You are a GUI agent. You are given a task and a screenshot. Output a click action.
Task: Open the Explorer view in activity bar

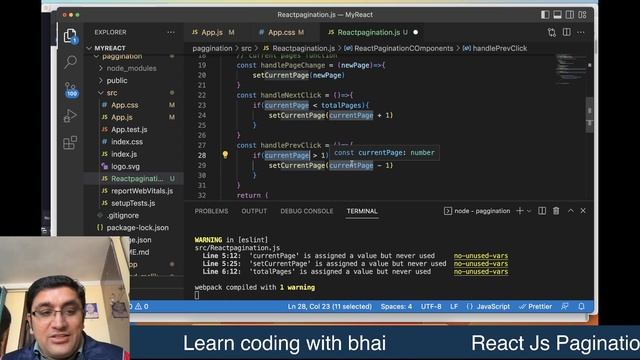70,36
